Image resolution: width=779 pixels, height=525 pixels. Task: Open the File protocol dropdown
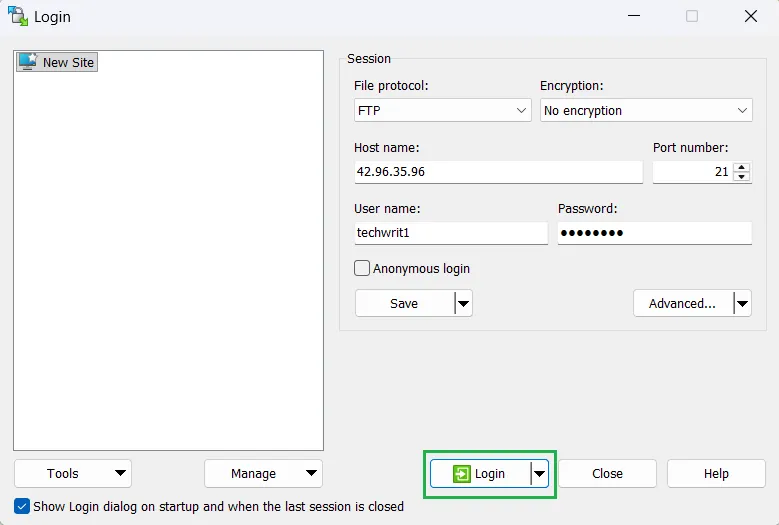tap(442, 110)
